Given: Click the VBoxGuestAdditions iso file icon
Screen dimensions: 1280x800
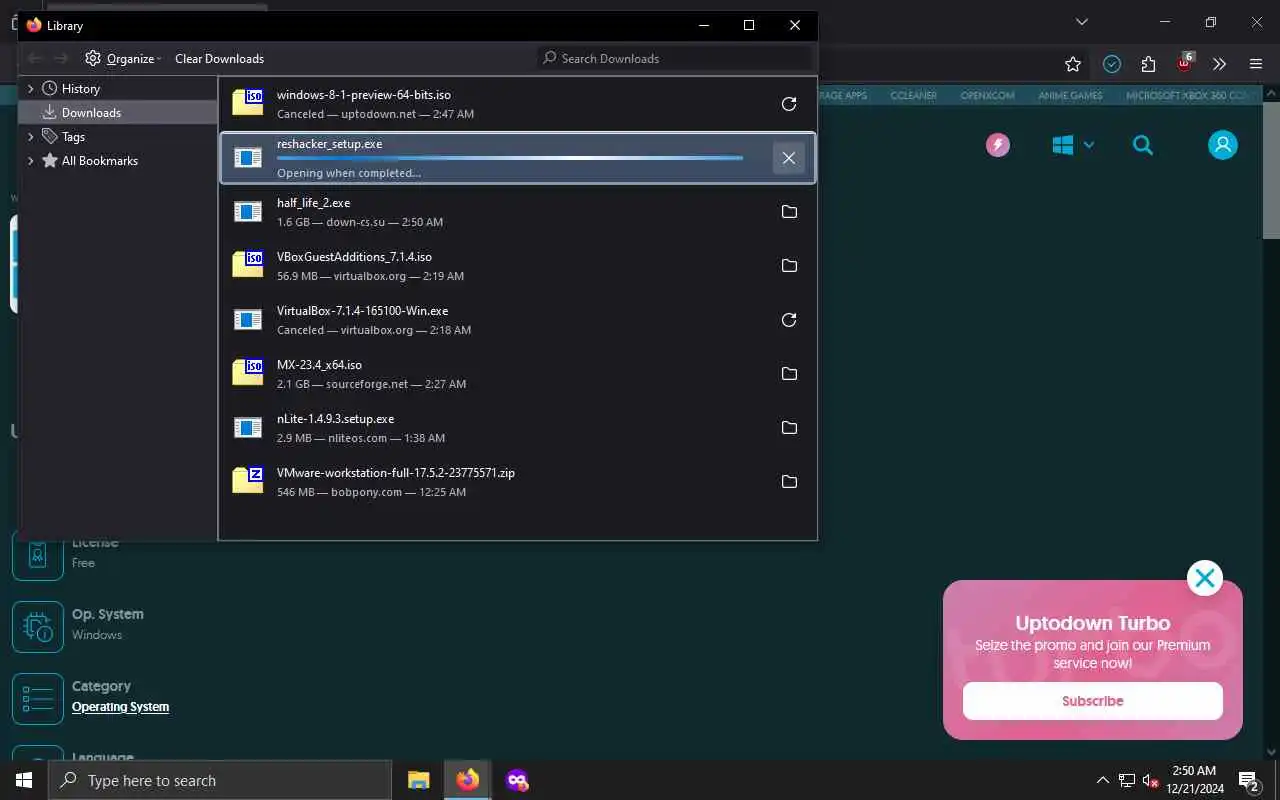Looking at the screenshot, I should tap(247, 263).
